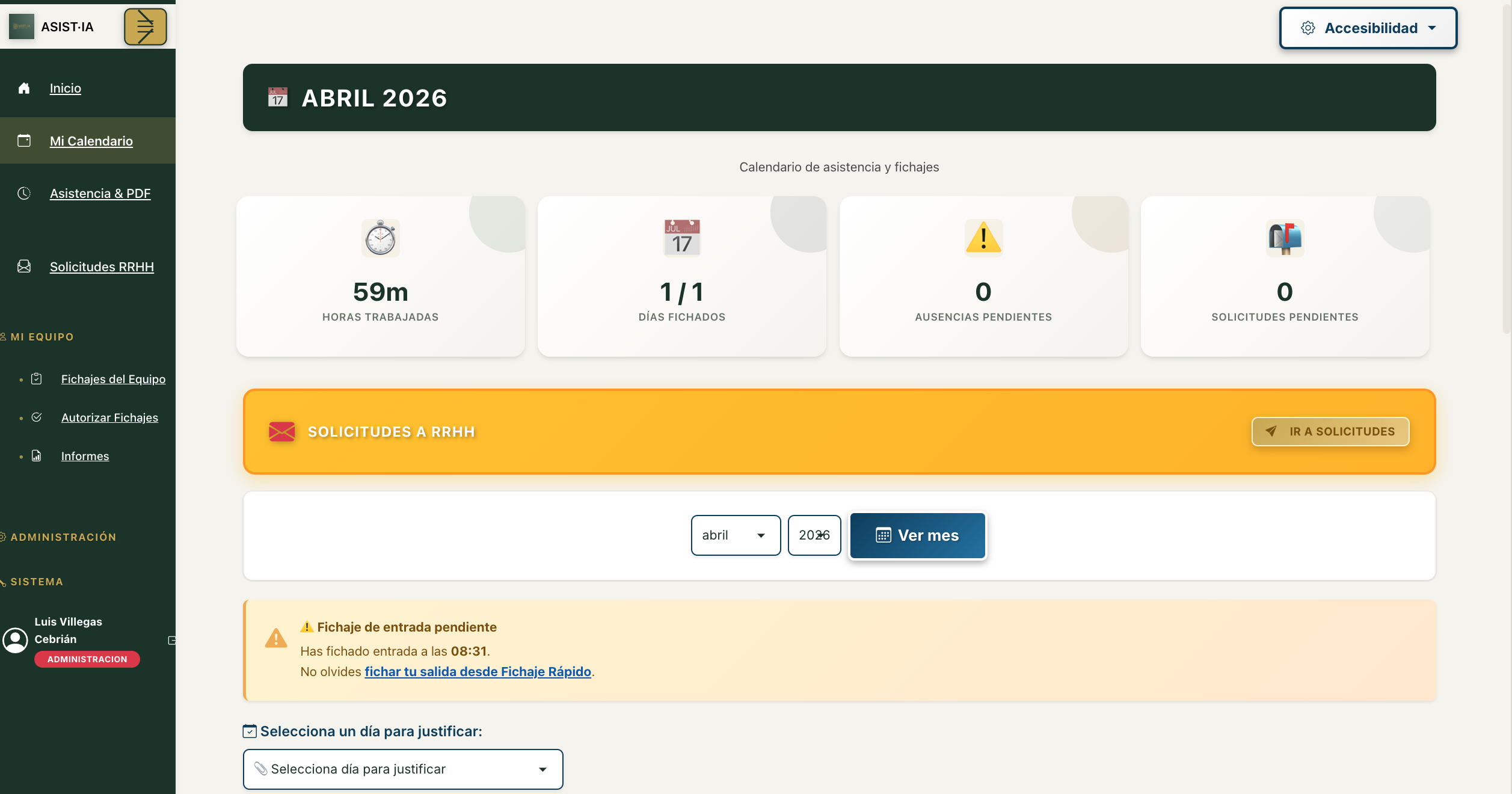1512x794 pixels.
Task: Go to Autorizar Fichajes in sidebar
Action: pyautogui.click(x=109, y=417)
